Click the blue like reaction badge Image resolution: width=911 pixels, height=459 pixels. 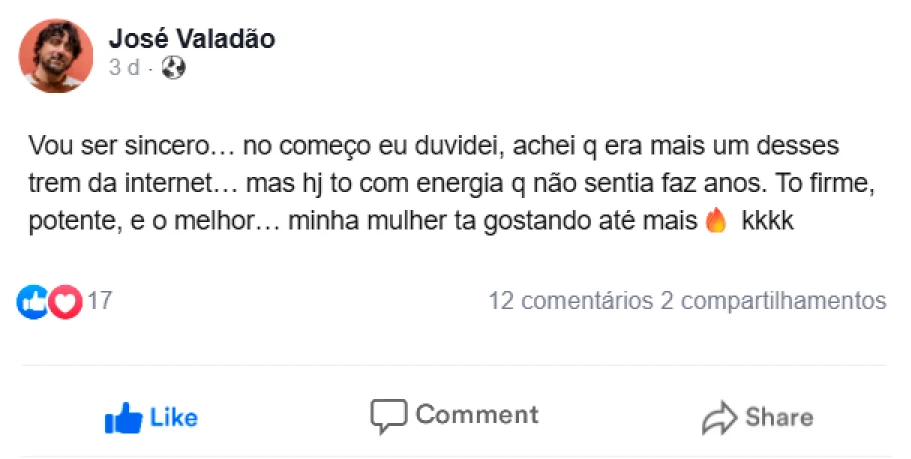pos(33,301)
